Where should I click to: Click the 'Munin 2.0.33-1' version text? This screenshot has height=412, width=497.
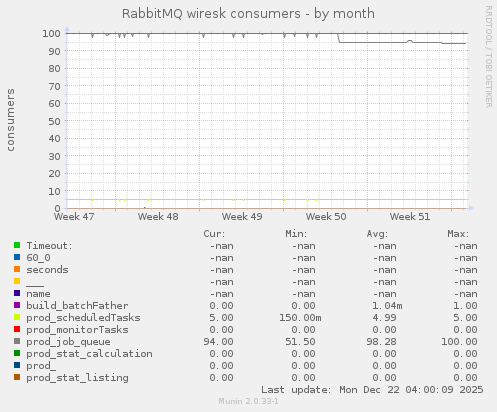tap(248, 401)
